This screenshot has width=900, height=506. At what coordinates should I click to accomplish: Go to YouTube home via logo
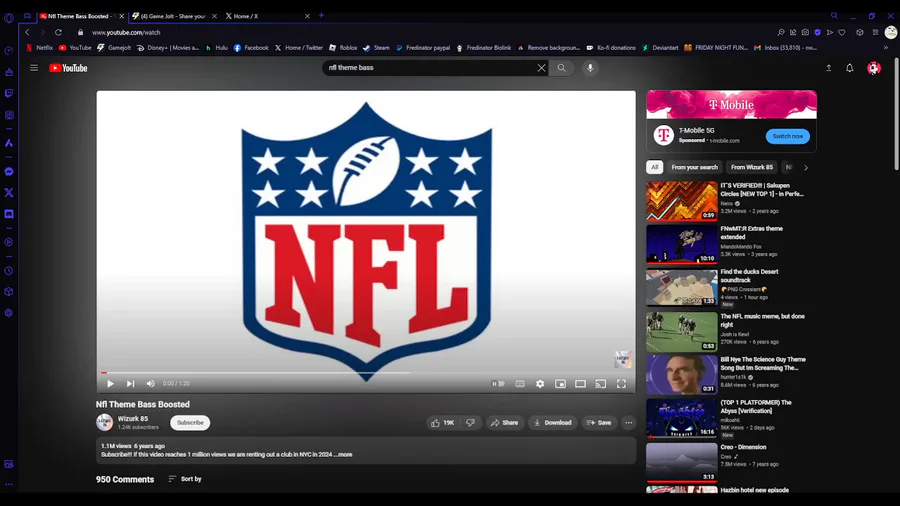[68, 68]
